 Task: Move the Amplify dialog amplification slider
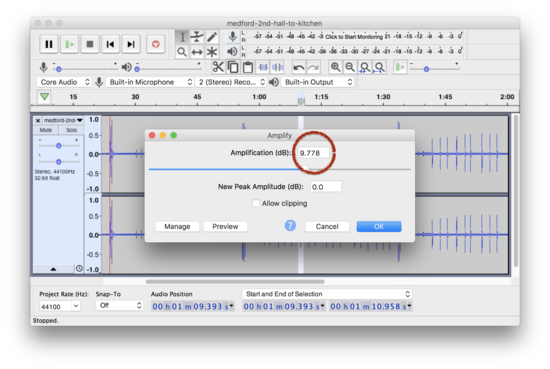(280, 169)
